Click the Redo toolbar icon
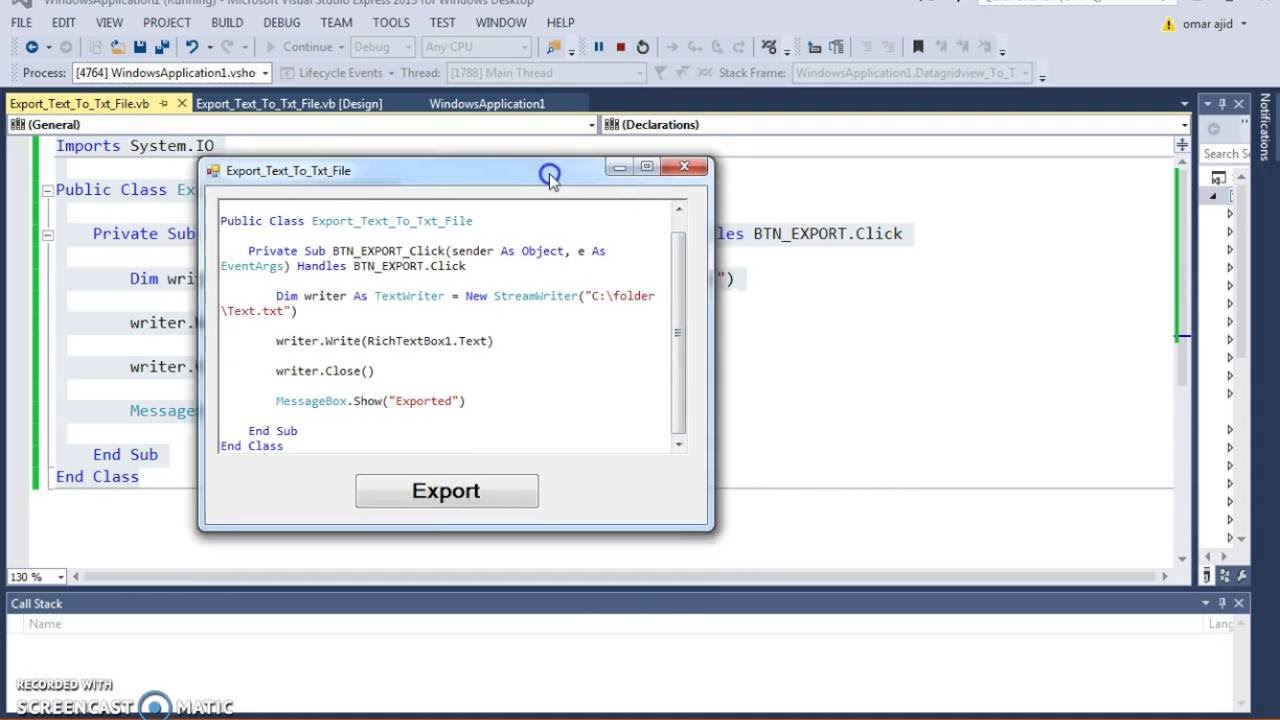The height and width of the screenshot is (720, 1280). [227, 47]
